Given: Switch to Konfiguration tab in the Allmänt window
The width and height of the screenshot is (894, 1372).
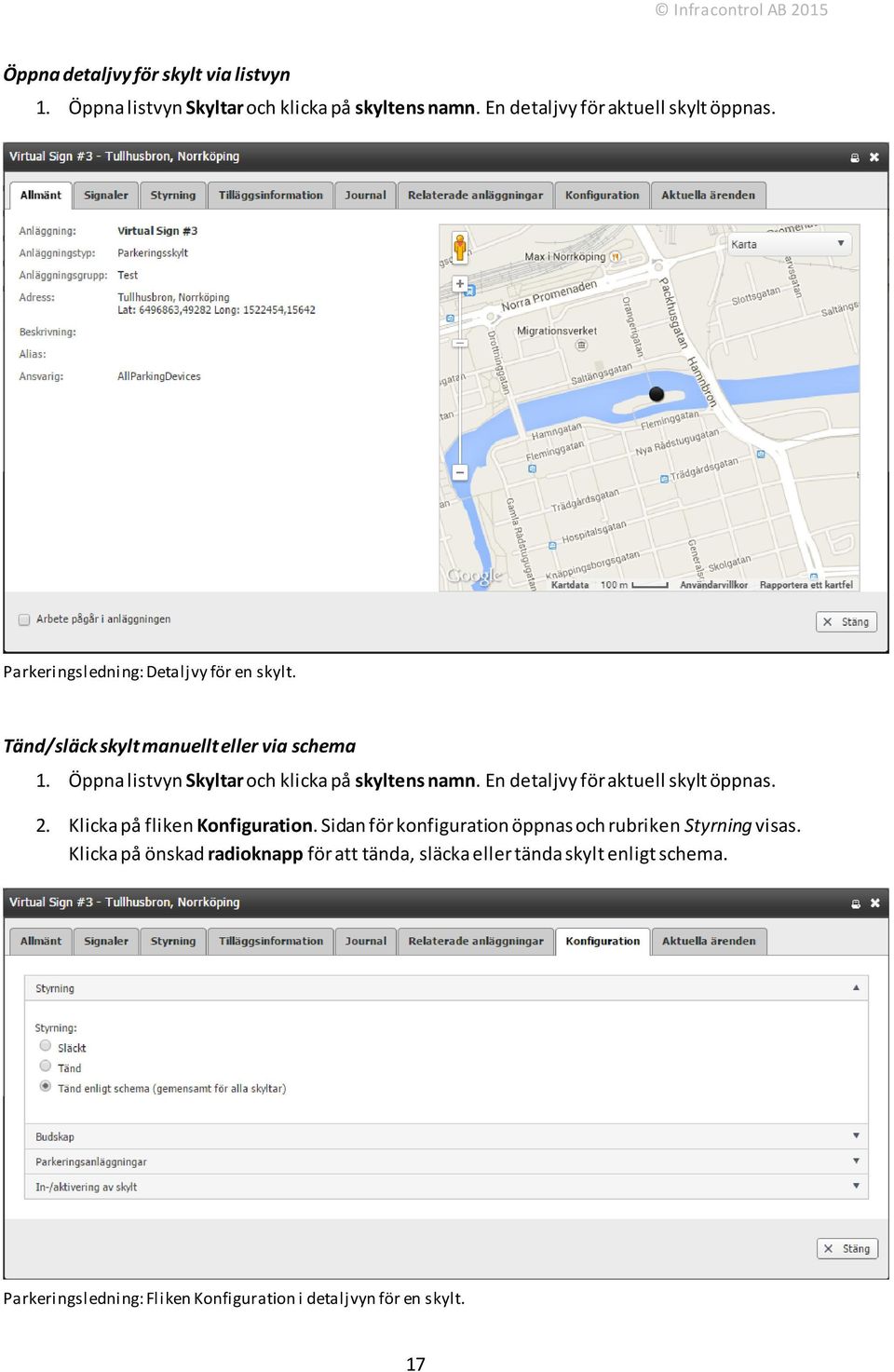Looking at the screenshot, I should 603,196.
